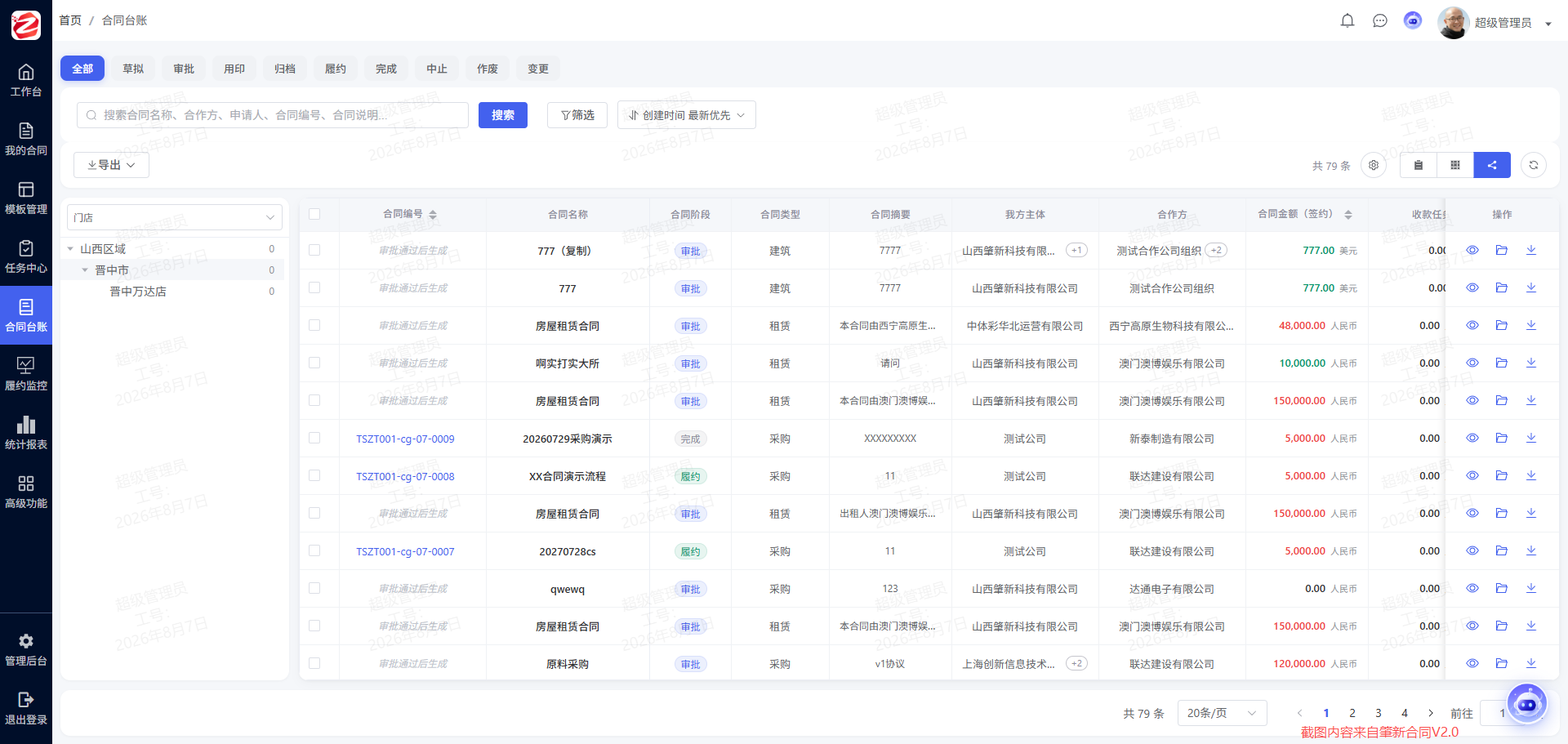The image size is (1568, 744).
Task: Select the 全部 tab
Action: pos(82,69)
